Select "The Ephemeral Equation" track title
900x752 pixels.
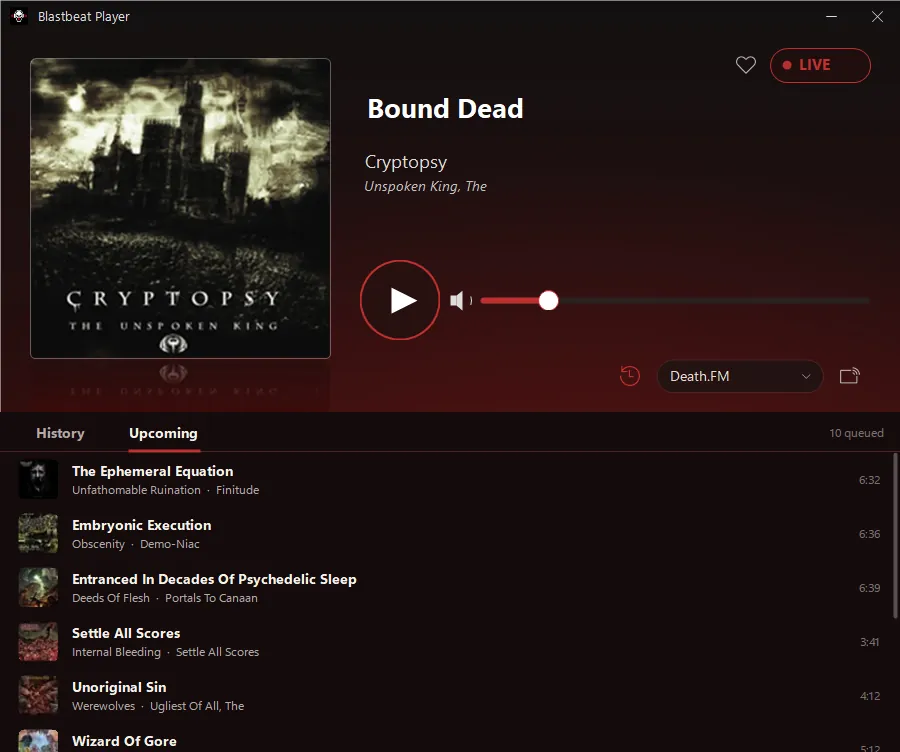coord(153,471)
